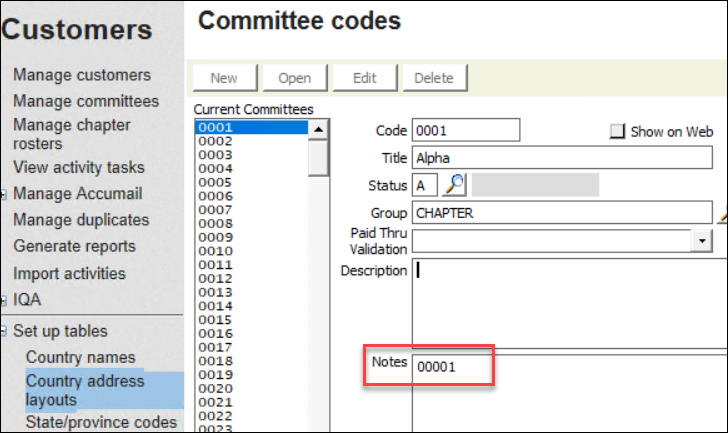Screen dimensions: 728x433
Task: Select committee 0010 in the list
Action: (216, 251)
